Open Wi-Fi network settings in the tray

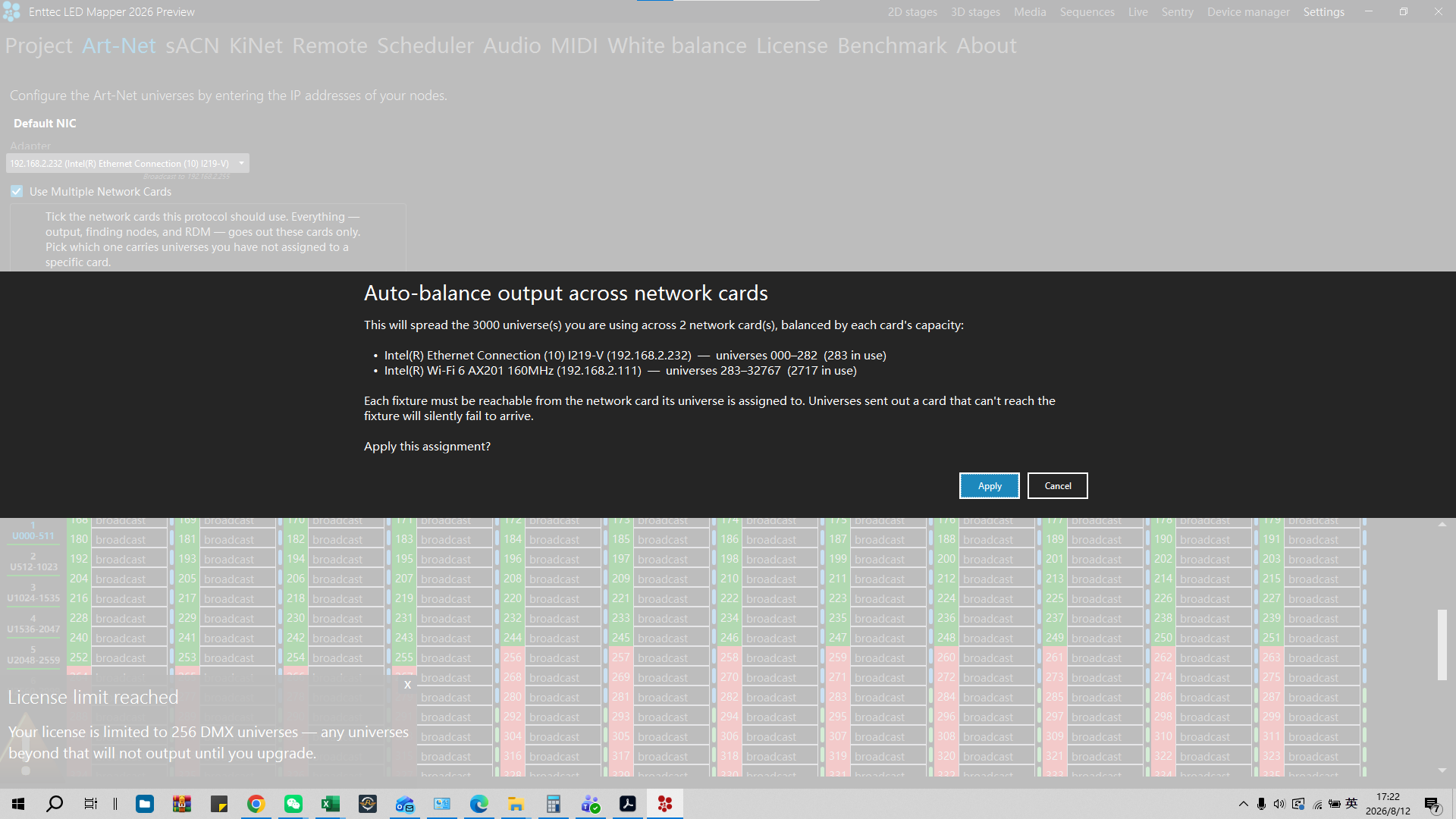(x=1317, y=804)
